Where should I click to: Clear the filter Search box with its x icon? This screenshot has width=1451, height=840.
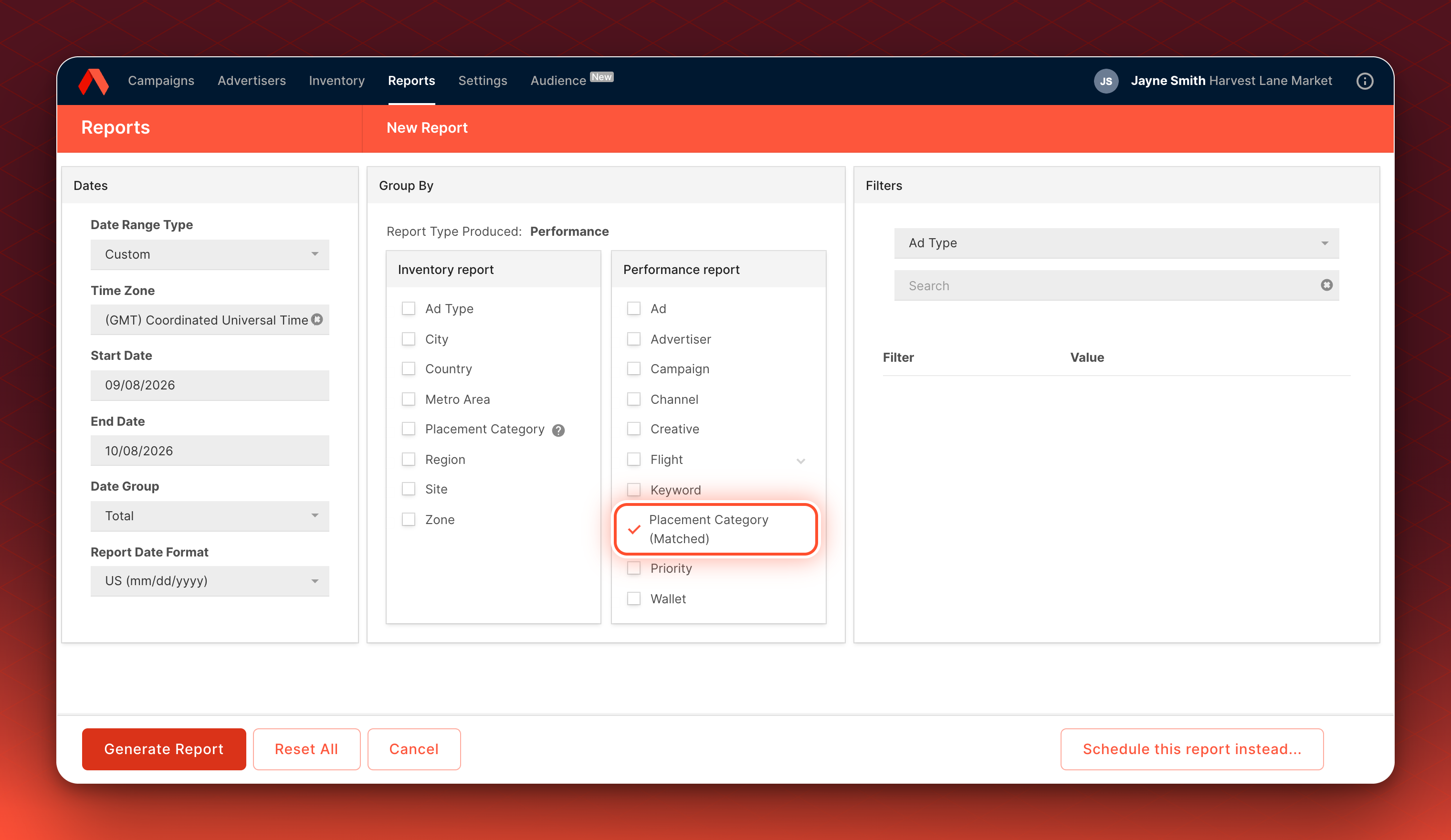click(x=1326, y=285)
